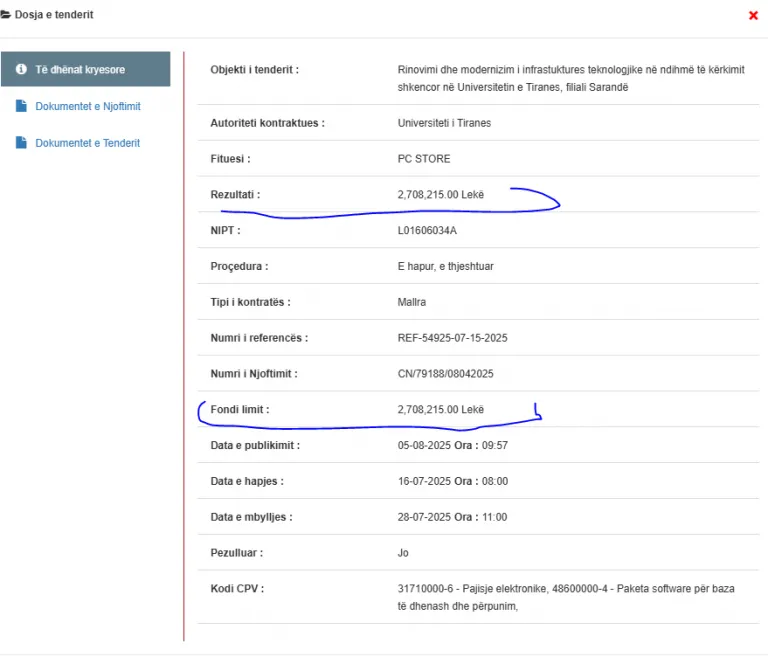Click the notification number CN/79188/08042025
This screenshot has width=768, height=657.
point(445,374)
